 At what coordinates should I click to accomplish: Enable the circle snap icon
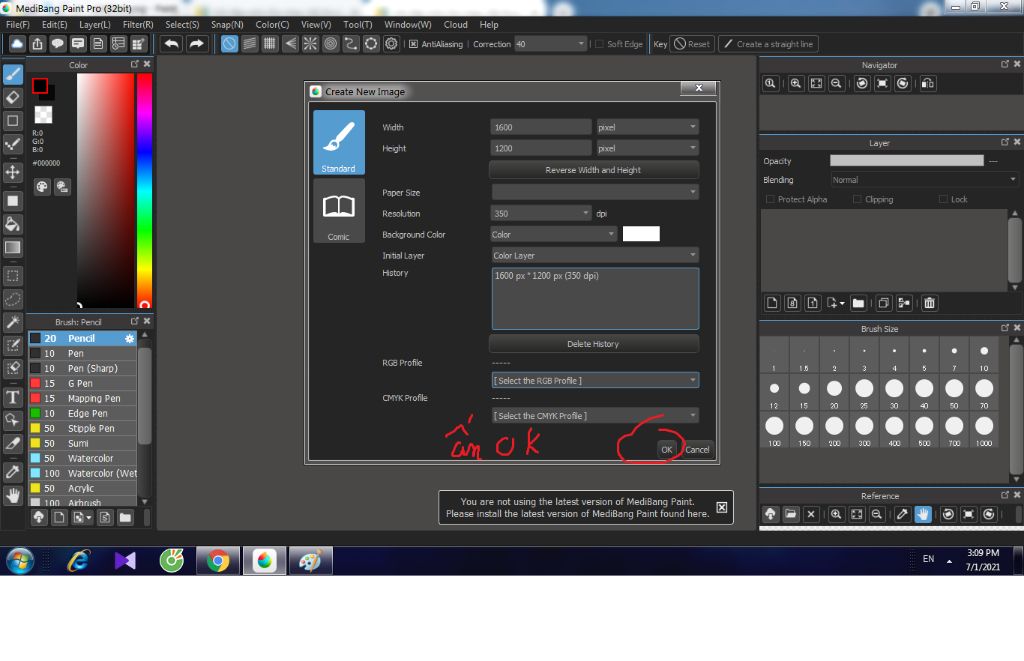(330, 44)
